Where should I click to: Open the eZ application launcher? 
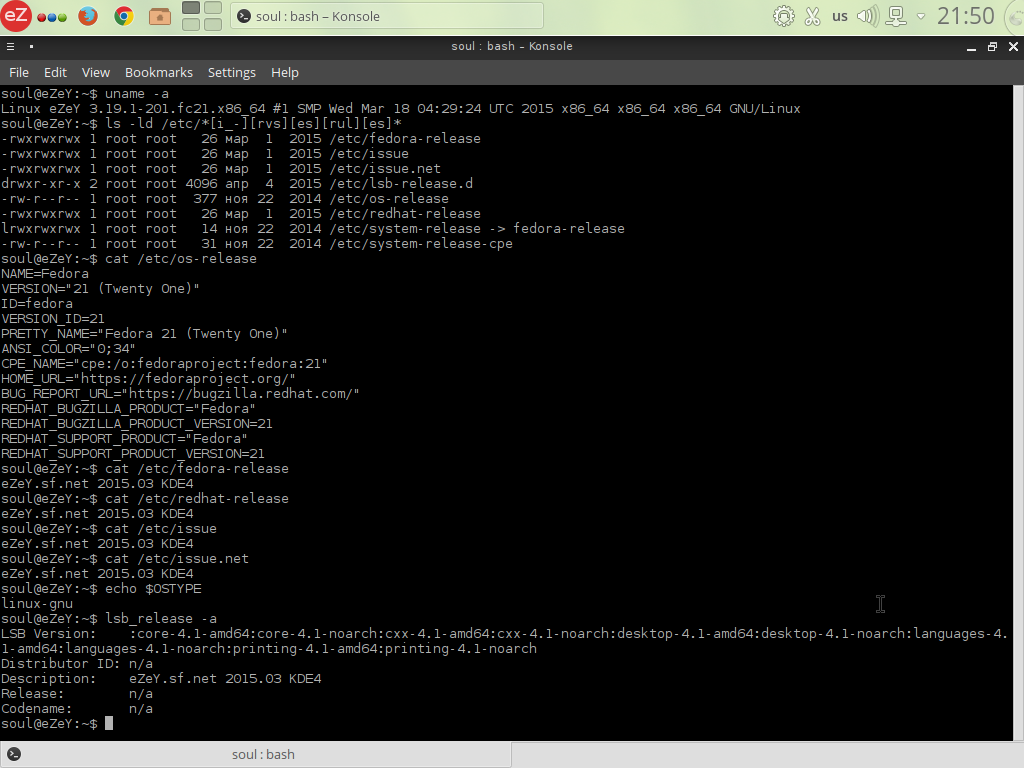(x=16, y=16)
